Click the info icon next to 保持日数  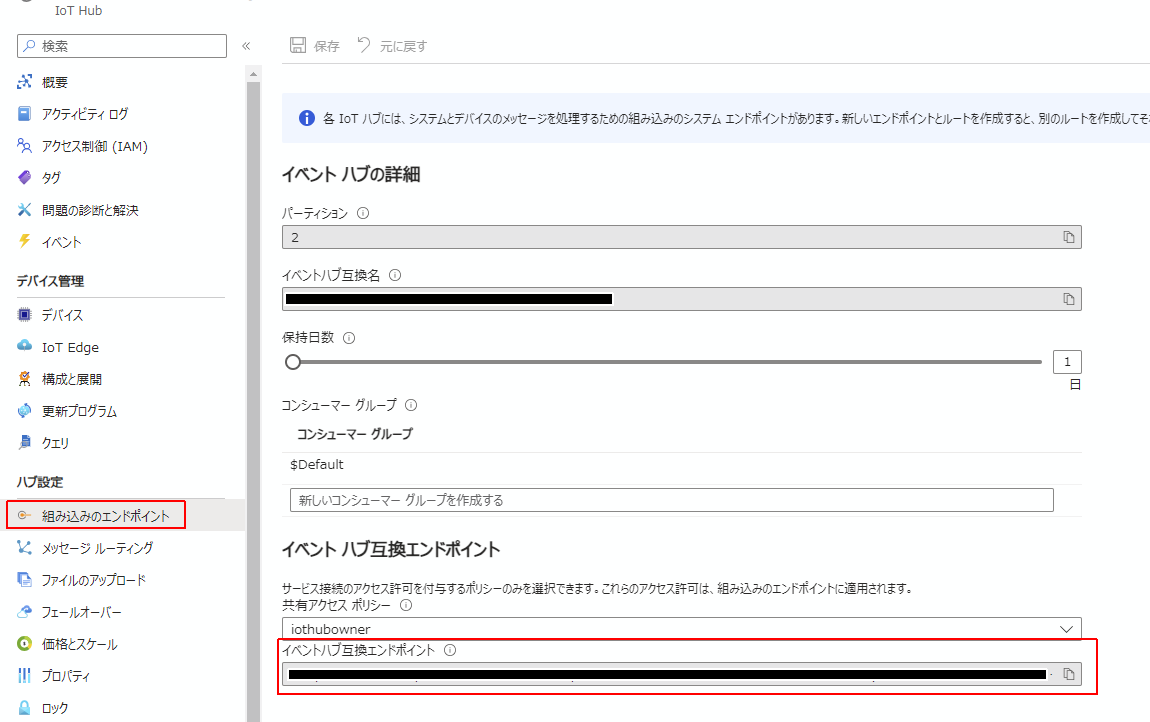pyautogui.click(x=348, y=337)
